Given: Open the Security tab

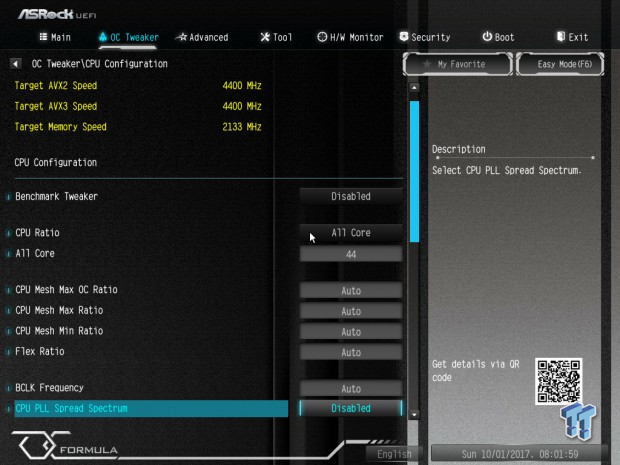Looking at the screenshot, I should coord(425,37).
